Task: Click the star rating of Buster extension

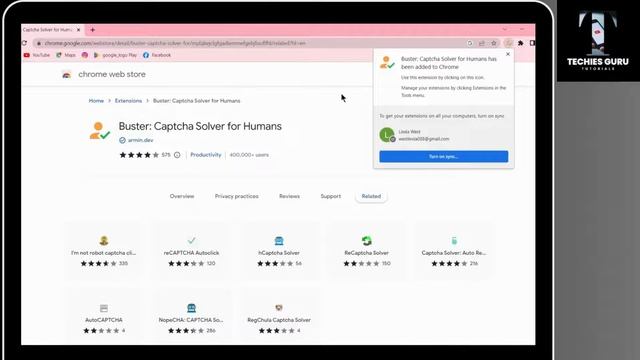Action: (139, 155)
